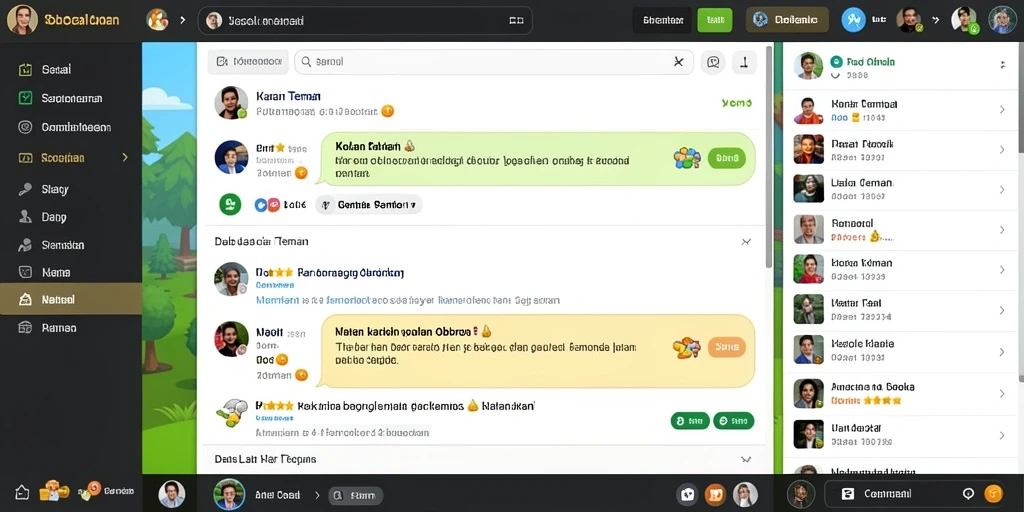Expand the Dens Lah Har Fecpns section
This screenshot has height=512, width=1024.
point(746,459)
